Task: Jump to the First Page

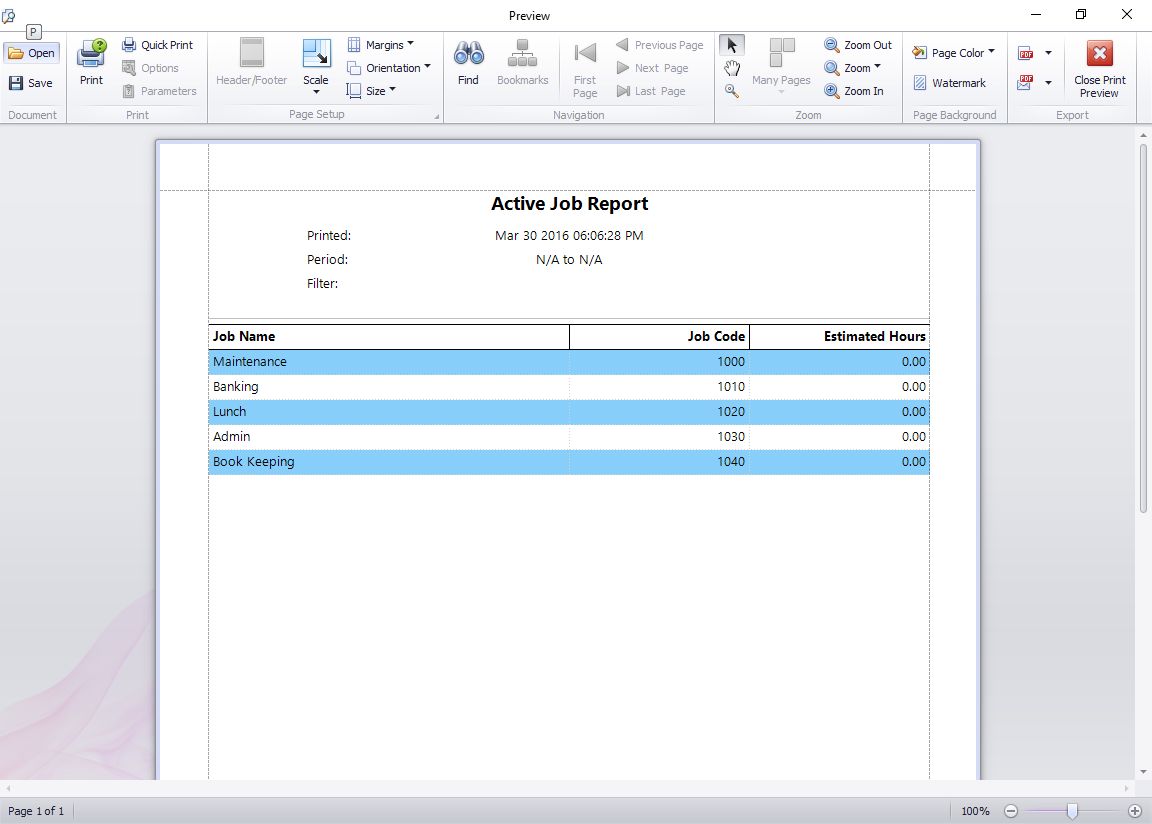Action: coord(585,69)
